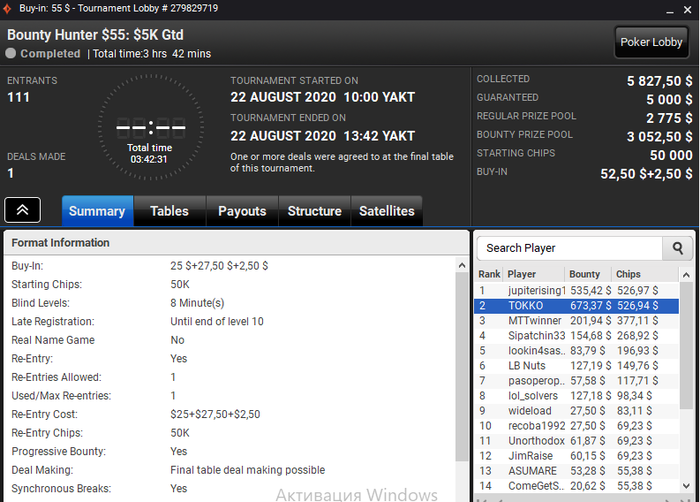Sort by Bounty column header

pos(588,274)
